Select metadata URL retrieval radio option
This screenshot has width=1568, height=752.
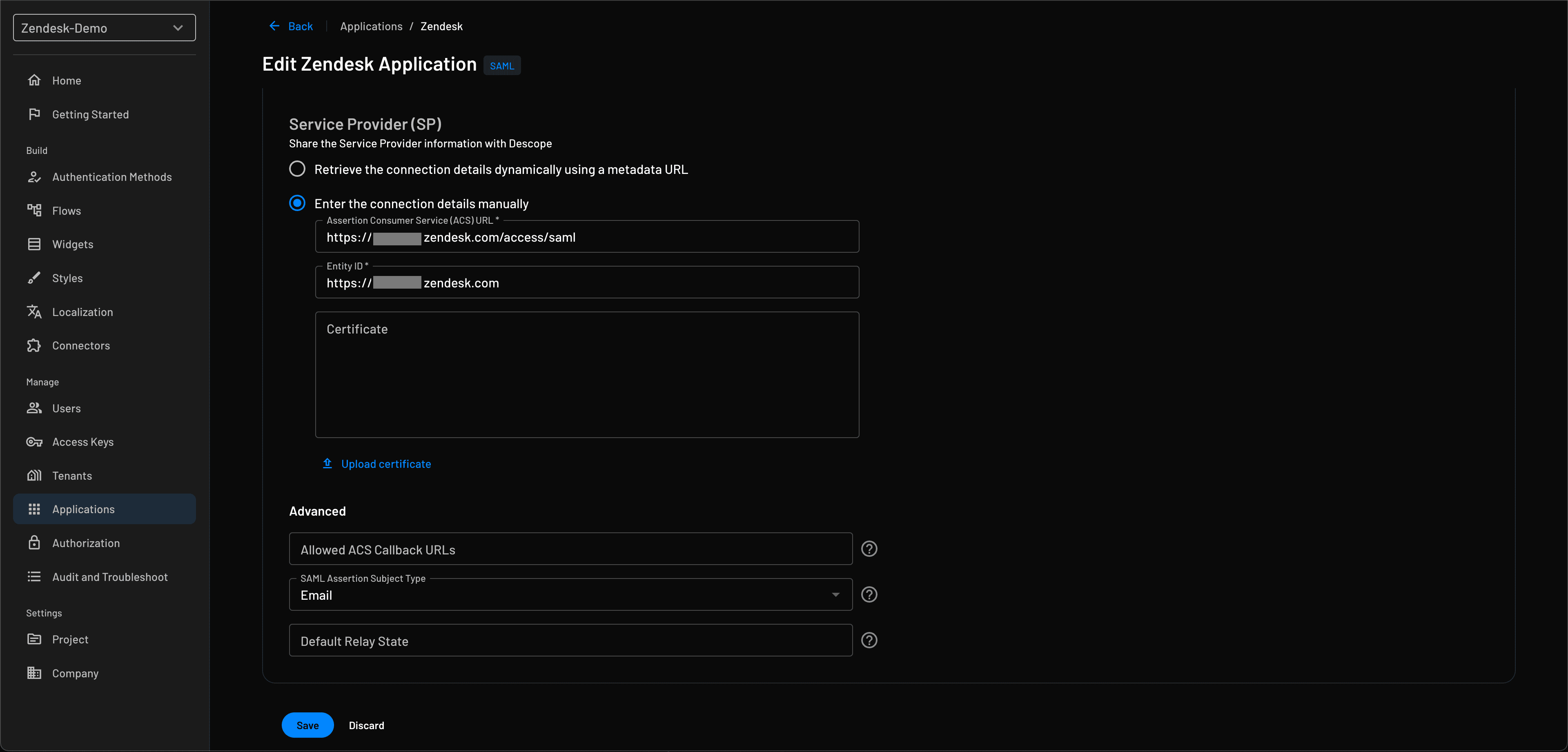coord(297,169)
